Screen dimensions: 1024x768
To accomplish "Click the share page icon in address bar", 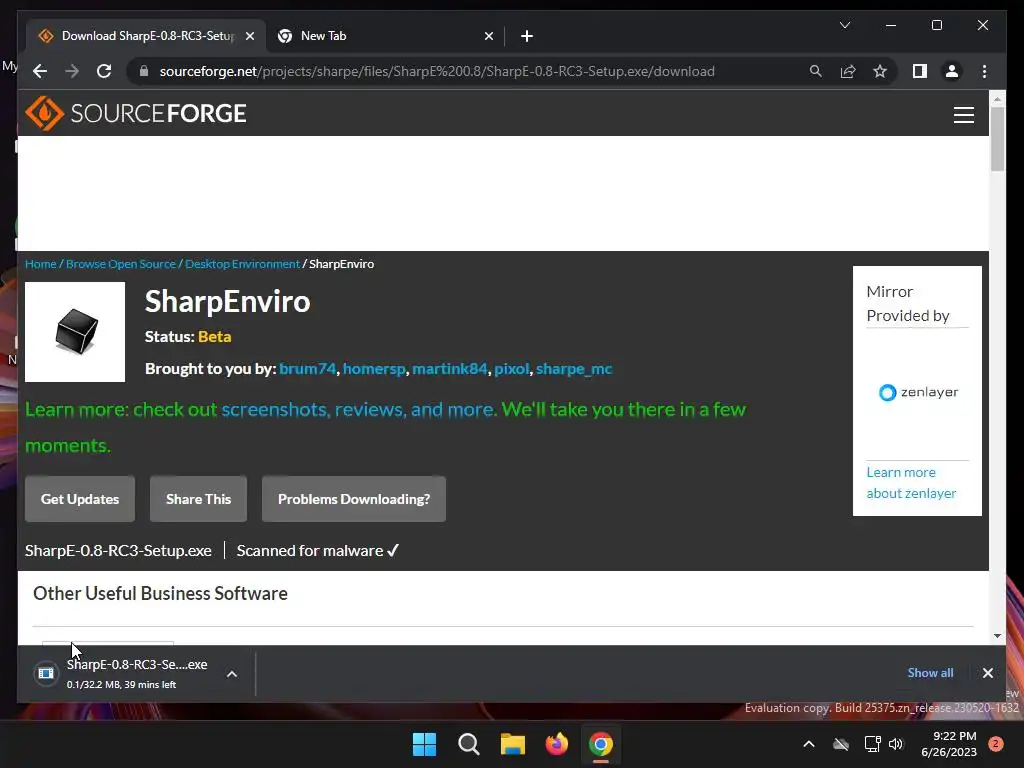I will click(x=848, y=71).
